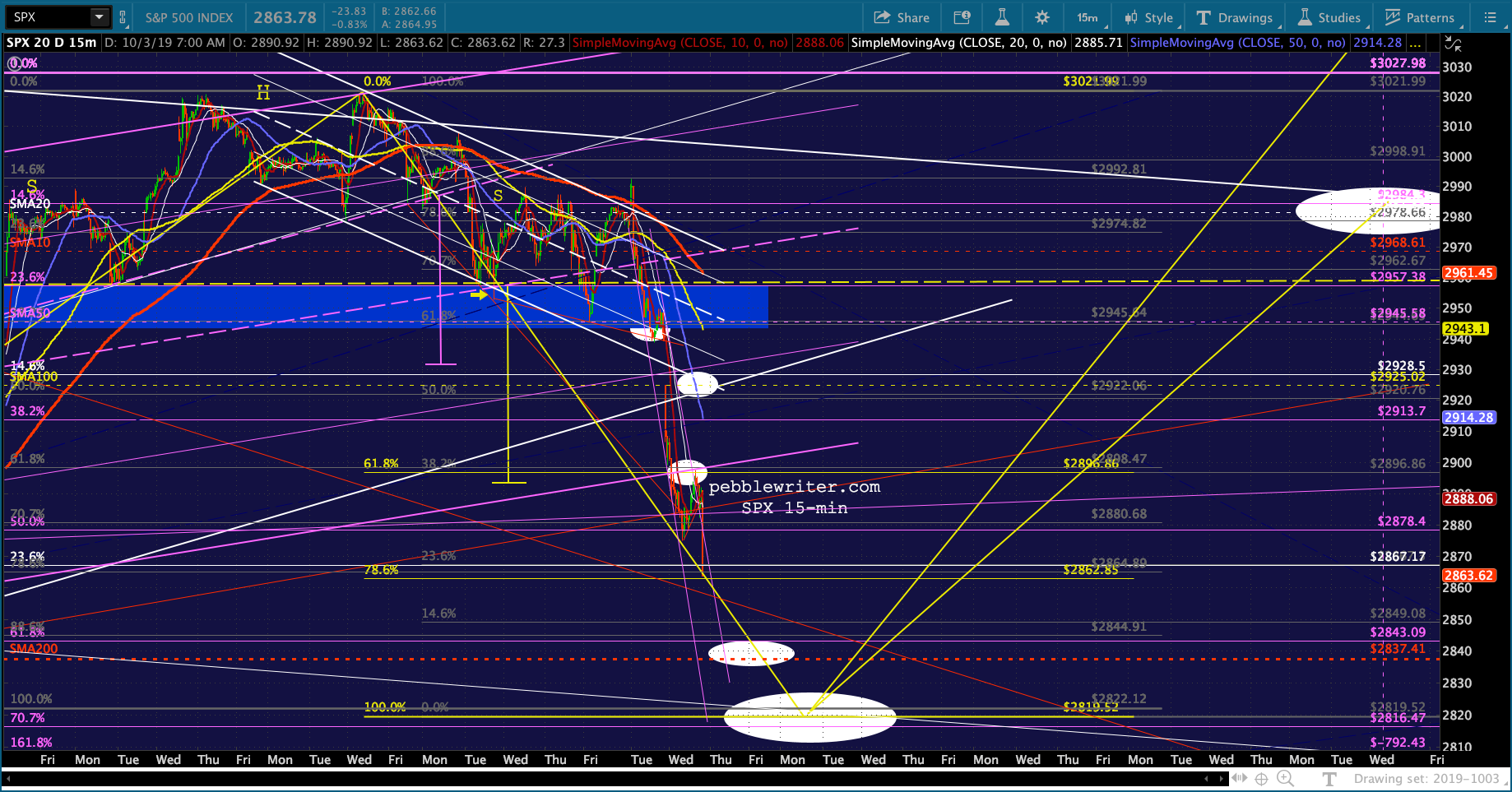Viewport: 1512px width, 792px height.
Task: Click the SPX symbol input field
Action: pos(48,16)
